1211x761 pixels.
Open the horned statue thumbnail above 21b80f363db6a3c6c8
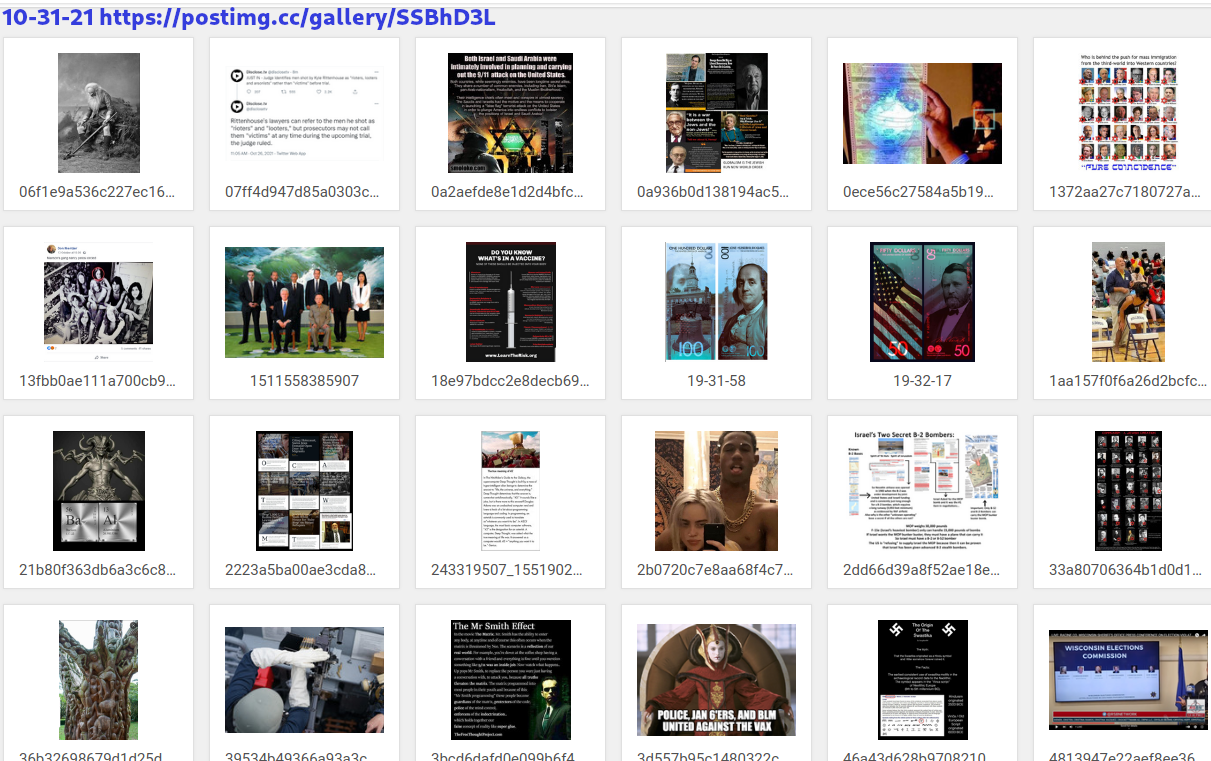coord(99,490)
